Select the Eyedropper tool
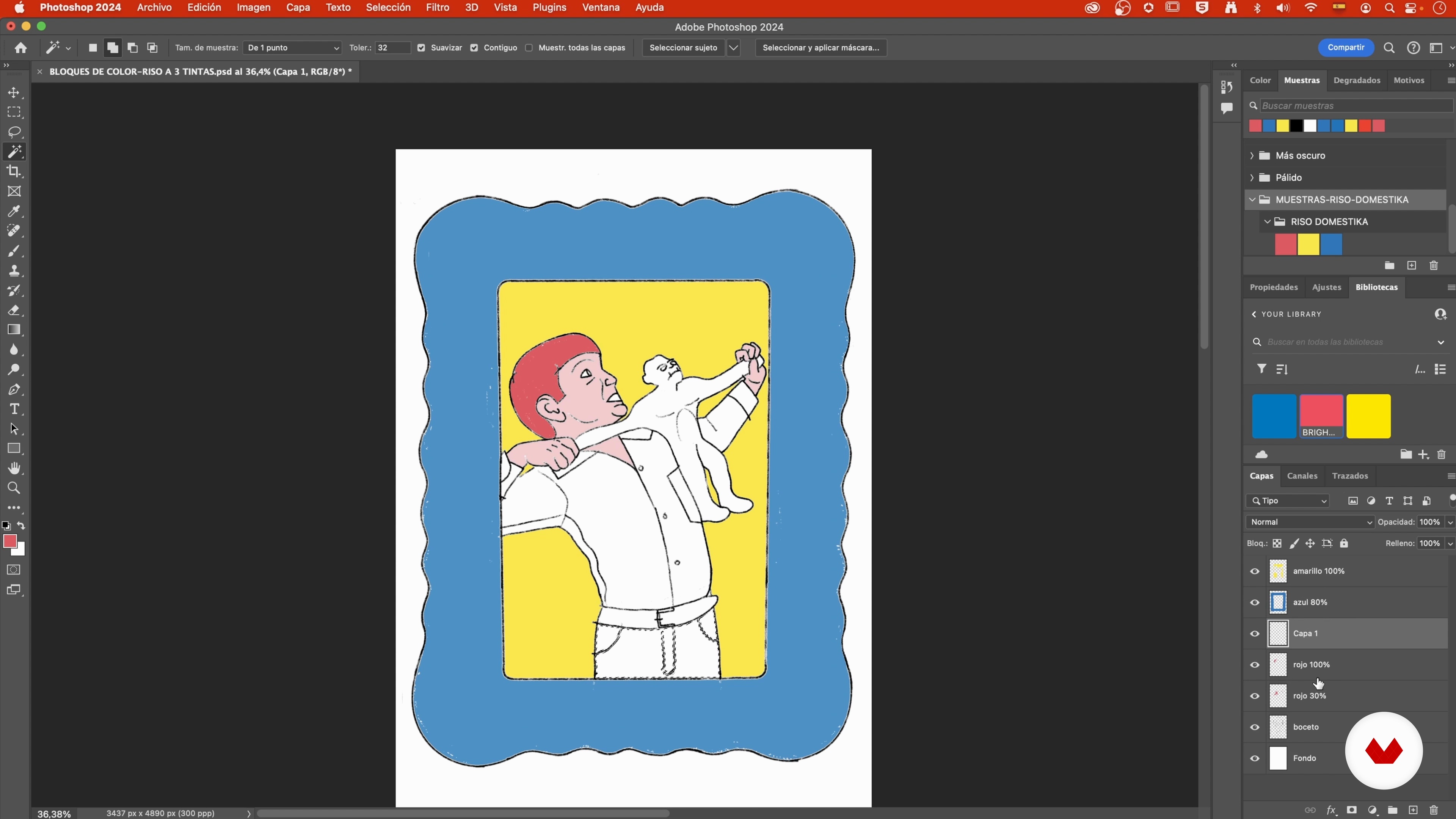 pyautogui.click(x=14, y=212)
